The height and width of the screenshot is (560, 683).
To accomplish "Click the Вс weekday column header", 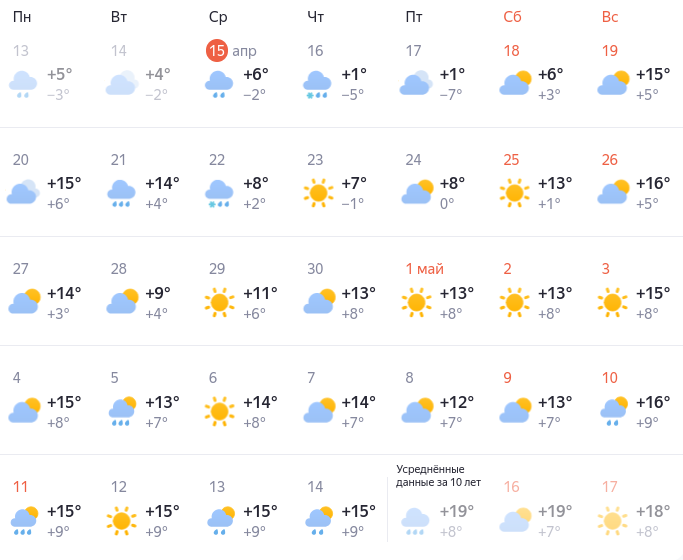I will tap(610, 17).
